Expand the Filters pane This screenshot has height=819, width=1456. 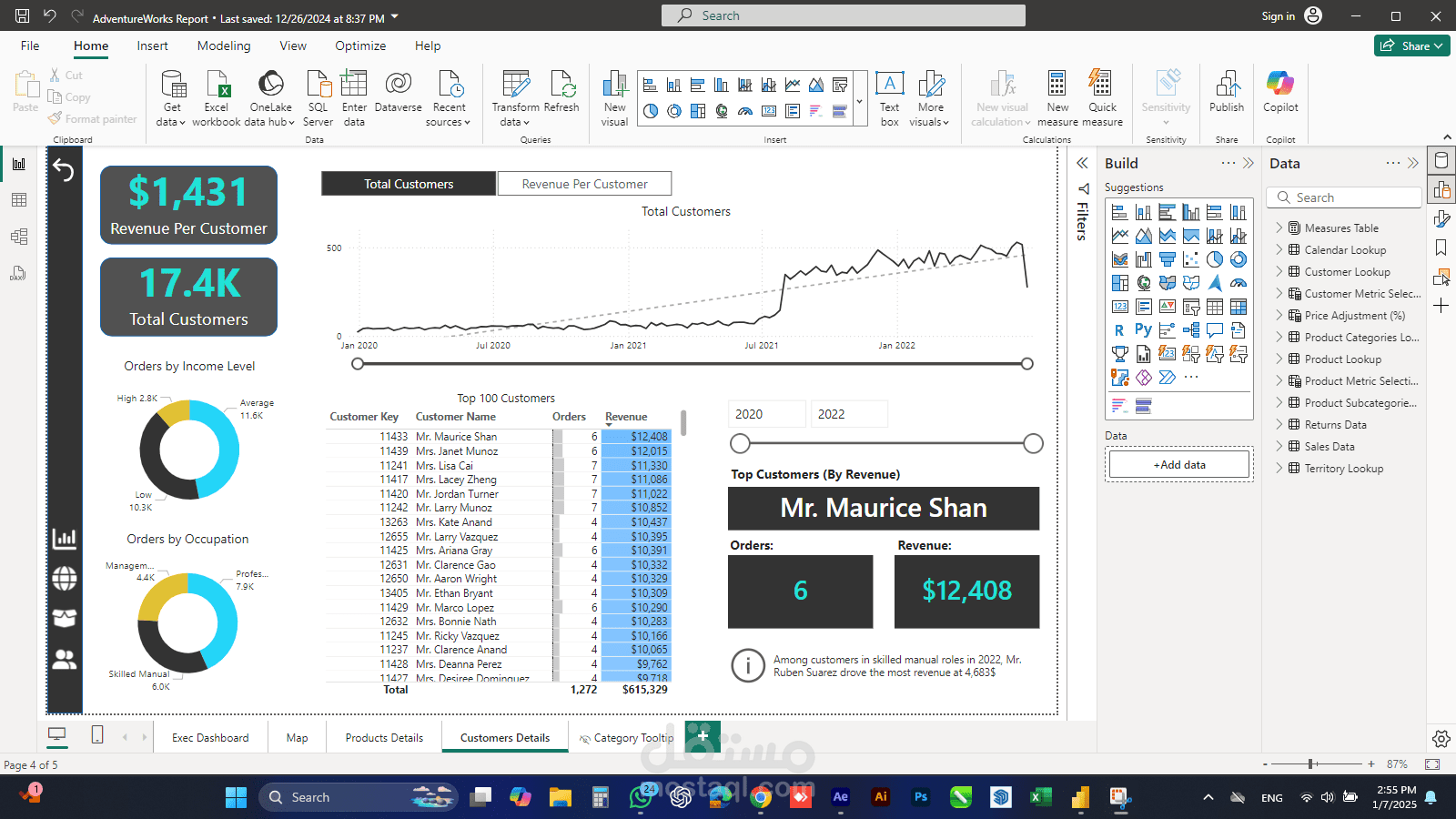pos(1082,164)
